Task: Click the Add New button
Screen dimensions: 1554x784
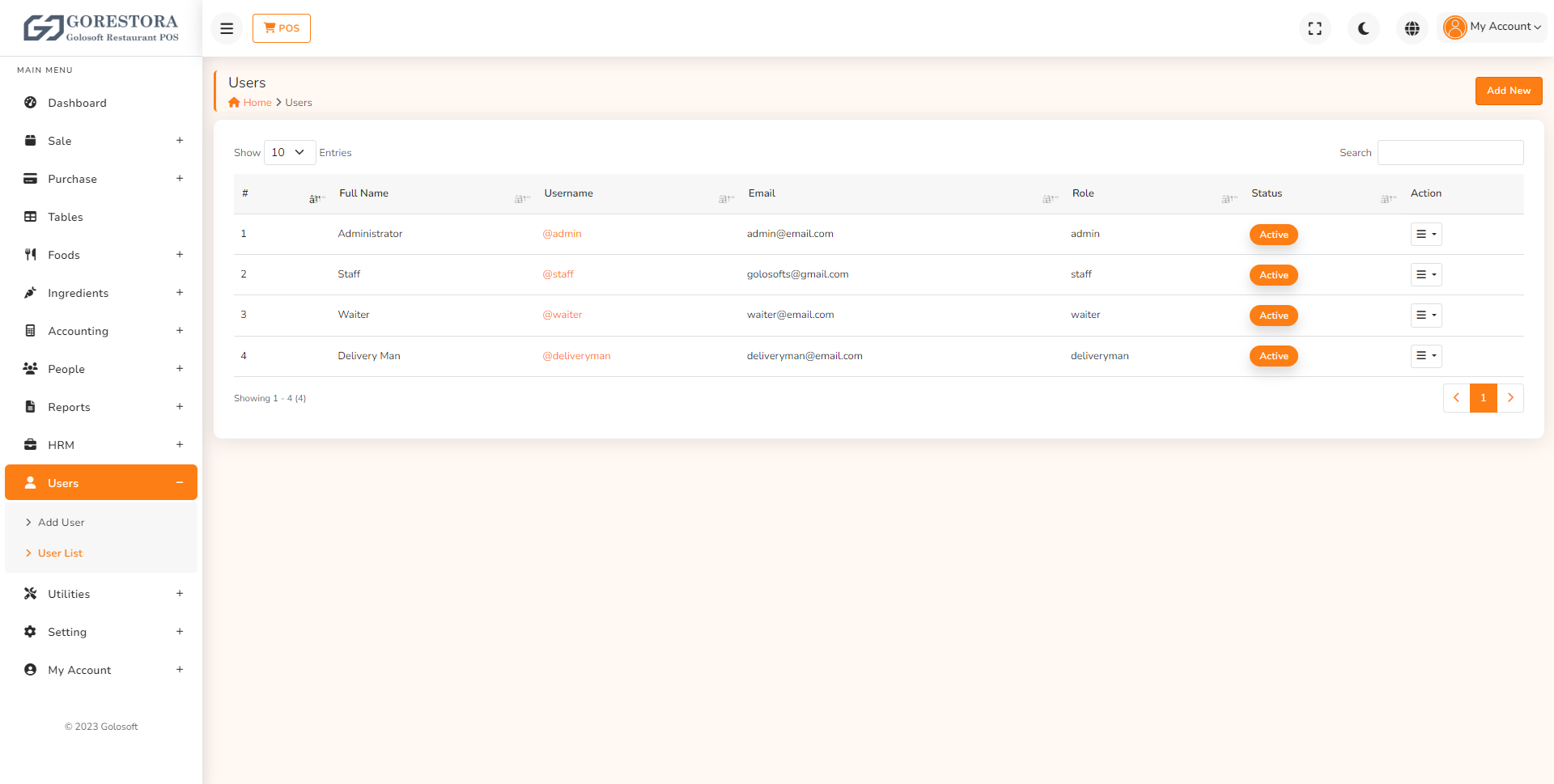Action: (1508, 91)
